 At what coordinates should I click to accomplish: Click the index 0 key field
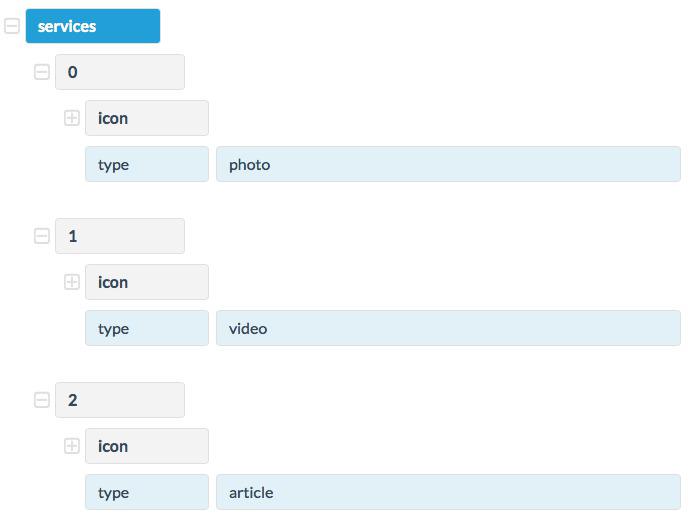(x=120, y=72)
